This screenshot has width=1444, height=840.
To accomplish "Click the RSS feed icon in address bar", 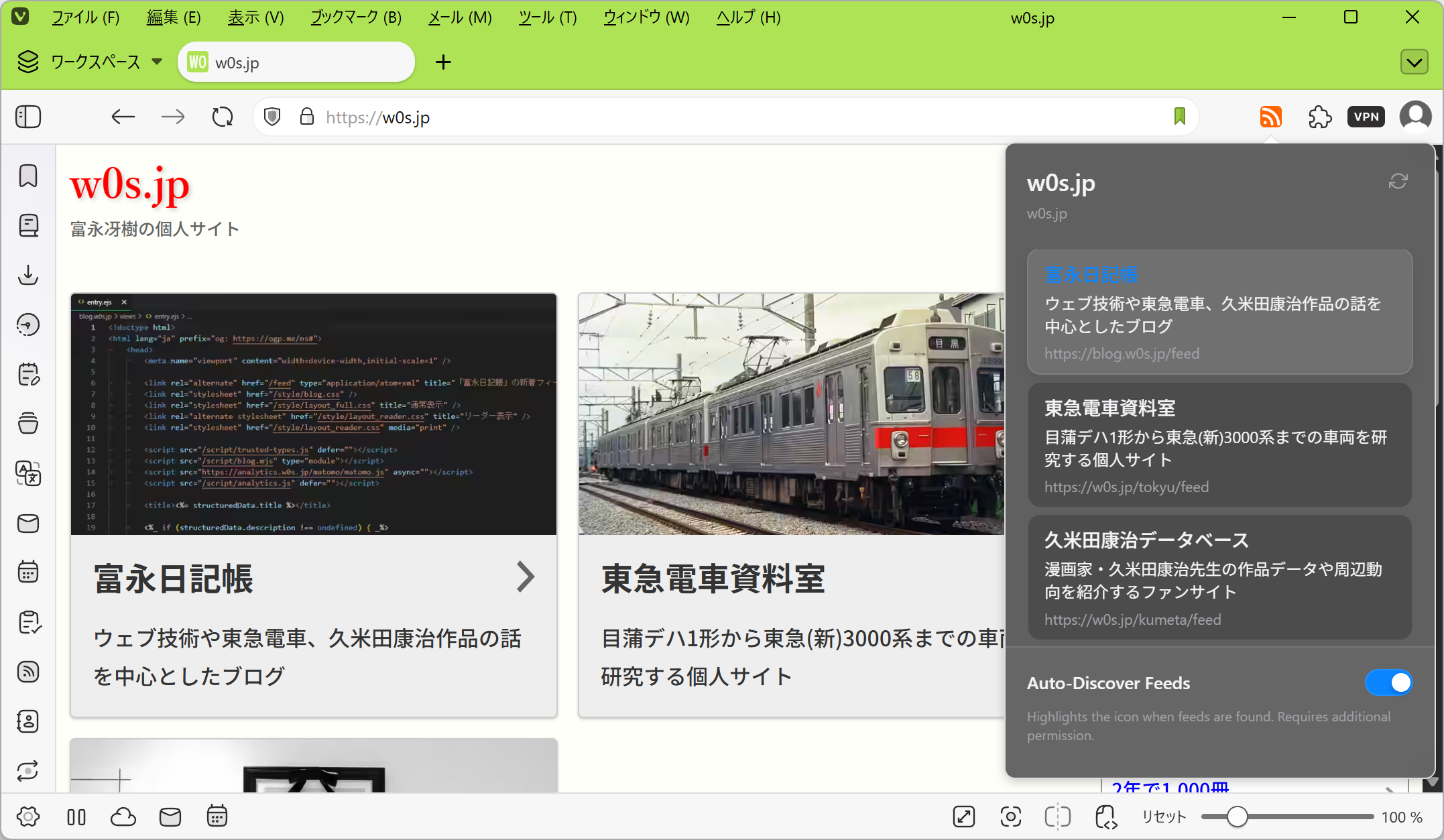I will pos(1270,117).
